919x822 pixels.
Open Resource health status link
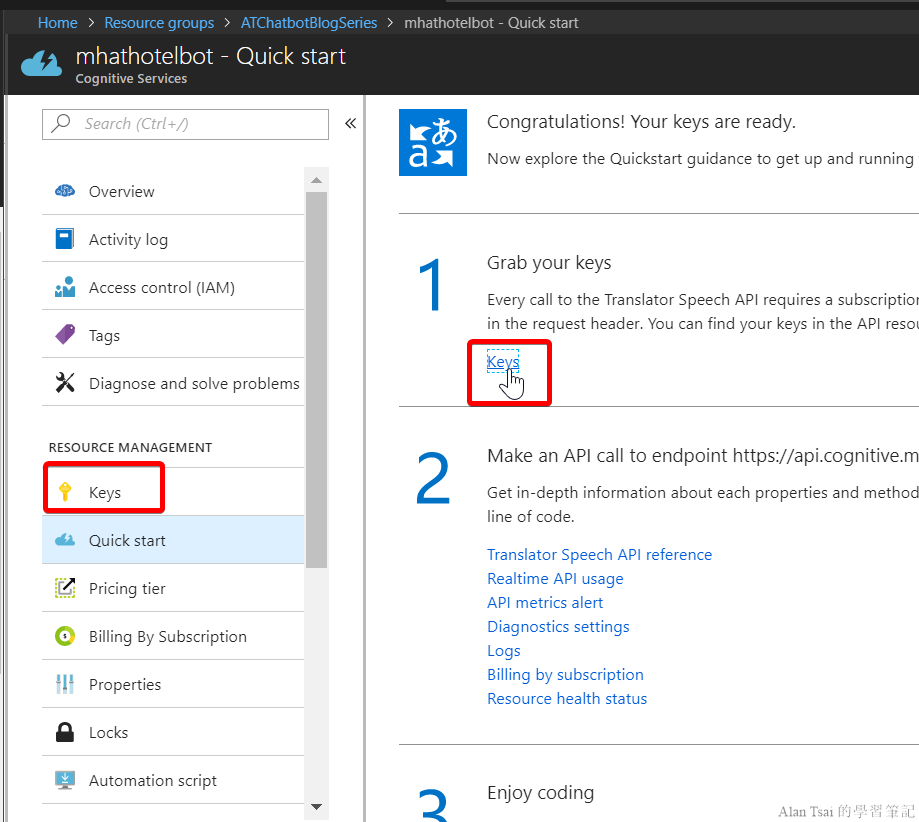pyautogui.click(x=567, y=699)
